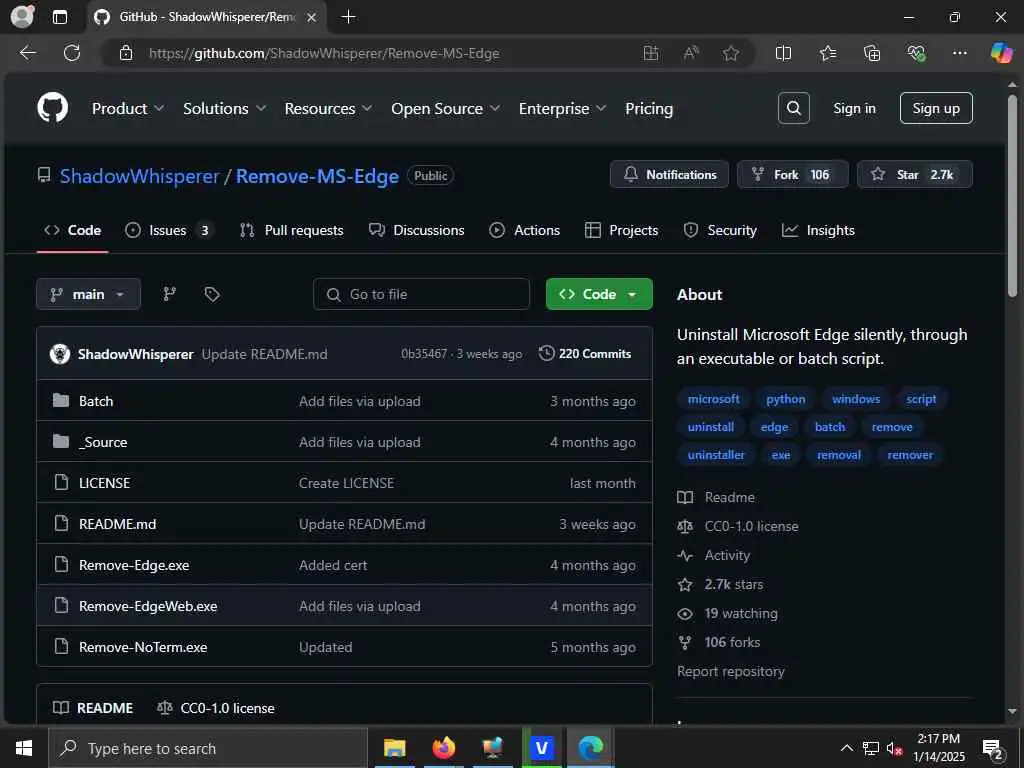Open the Collections icon
This screenshot has width=1024, height=768.
[x=872, y=53]
